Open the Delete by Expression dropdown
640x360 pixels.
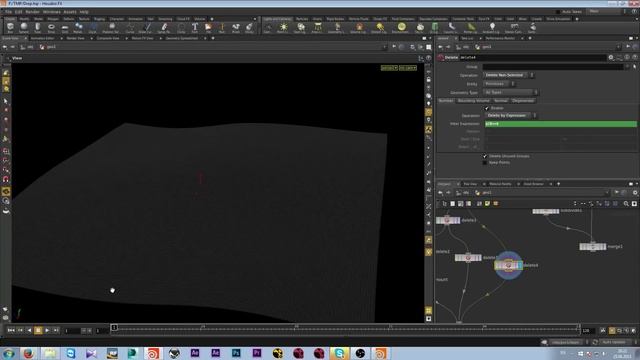(x=510, y=116)
